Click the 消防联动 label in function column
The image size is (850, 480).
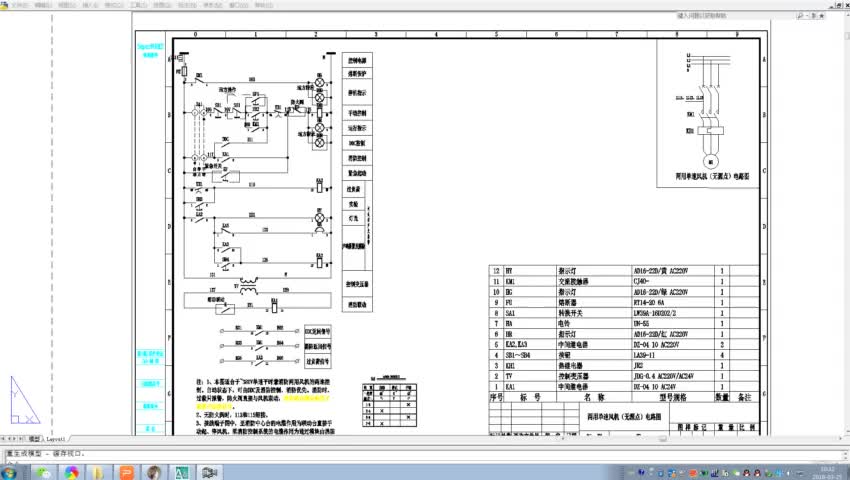click(357, 305)
